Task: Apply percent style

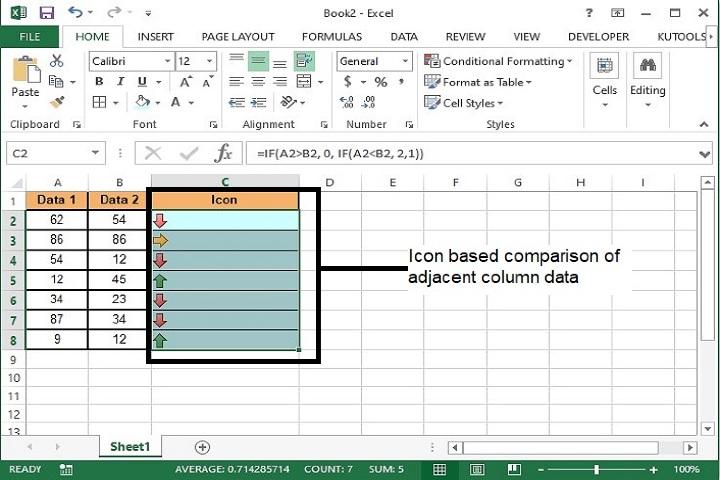Action: pyautogui.click(x=380, y=82)
